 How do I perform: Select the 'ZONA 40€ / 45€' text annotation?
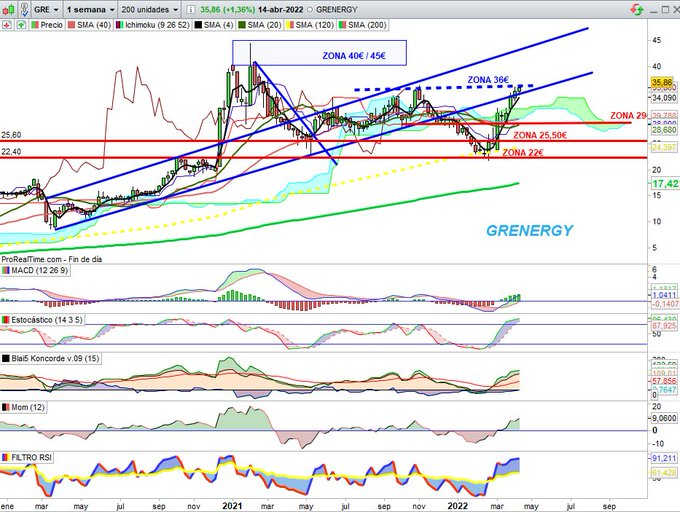354,56
